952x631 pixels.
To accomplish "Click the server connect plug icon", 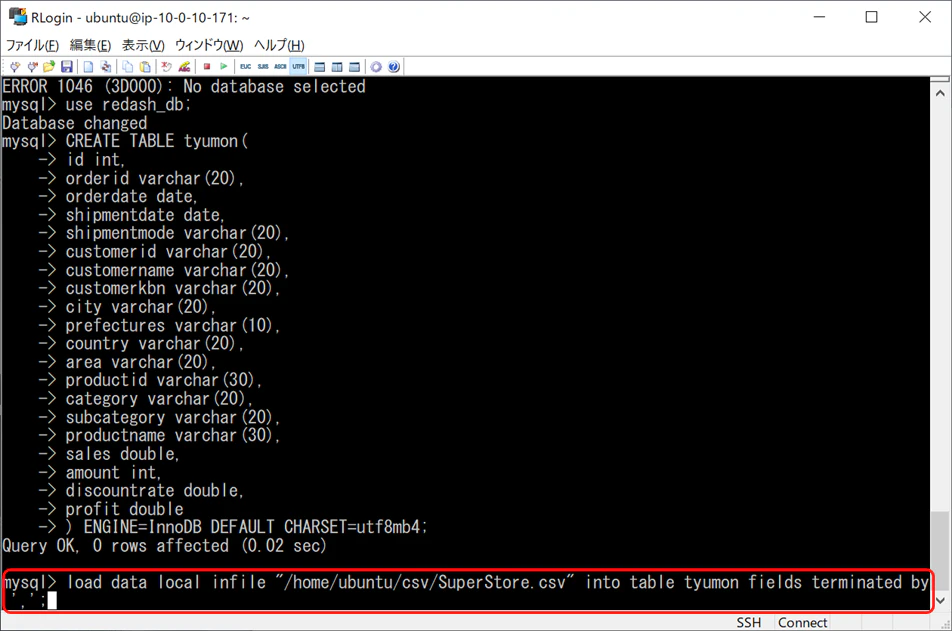I will 15,67.
